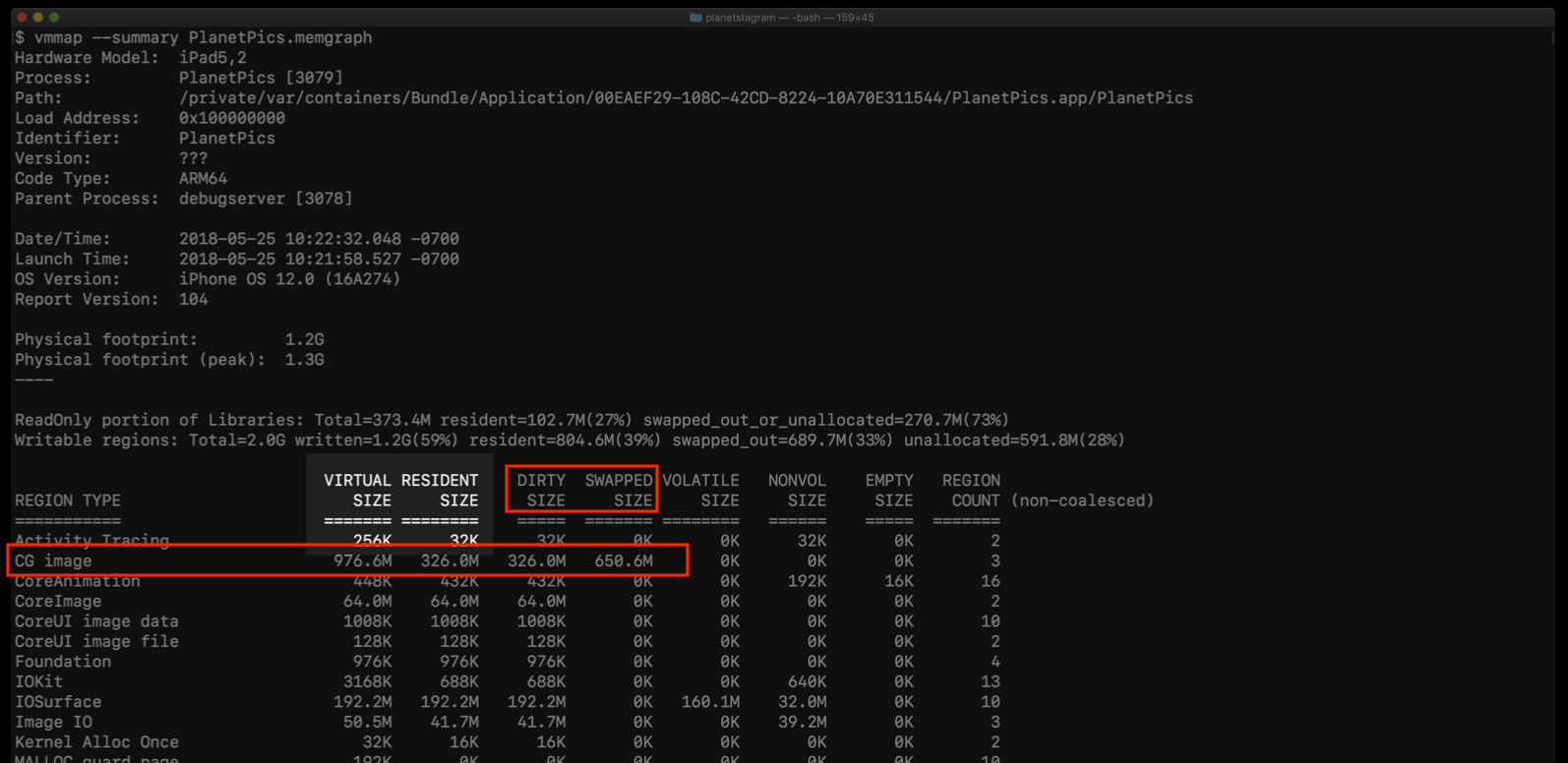Screen dimensions: 1568x763
Task: Click the CG image swapped size '650.6M'
Action: pos(624,561)
